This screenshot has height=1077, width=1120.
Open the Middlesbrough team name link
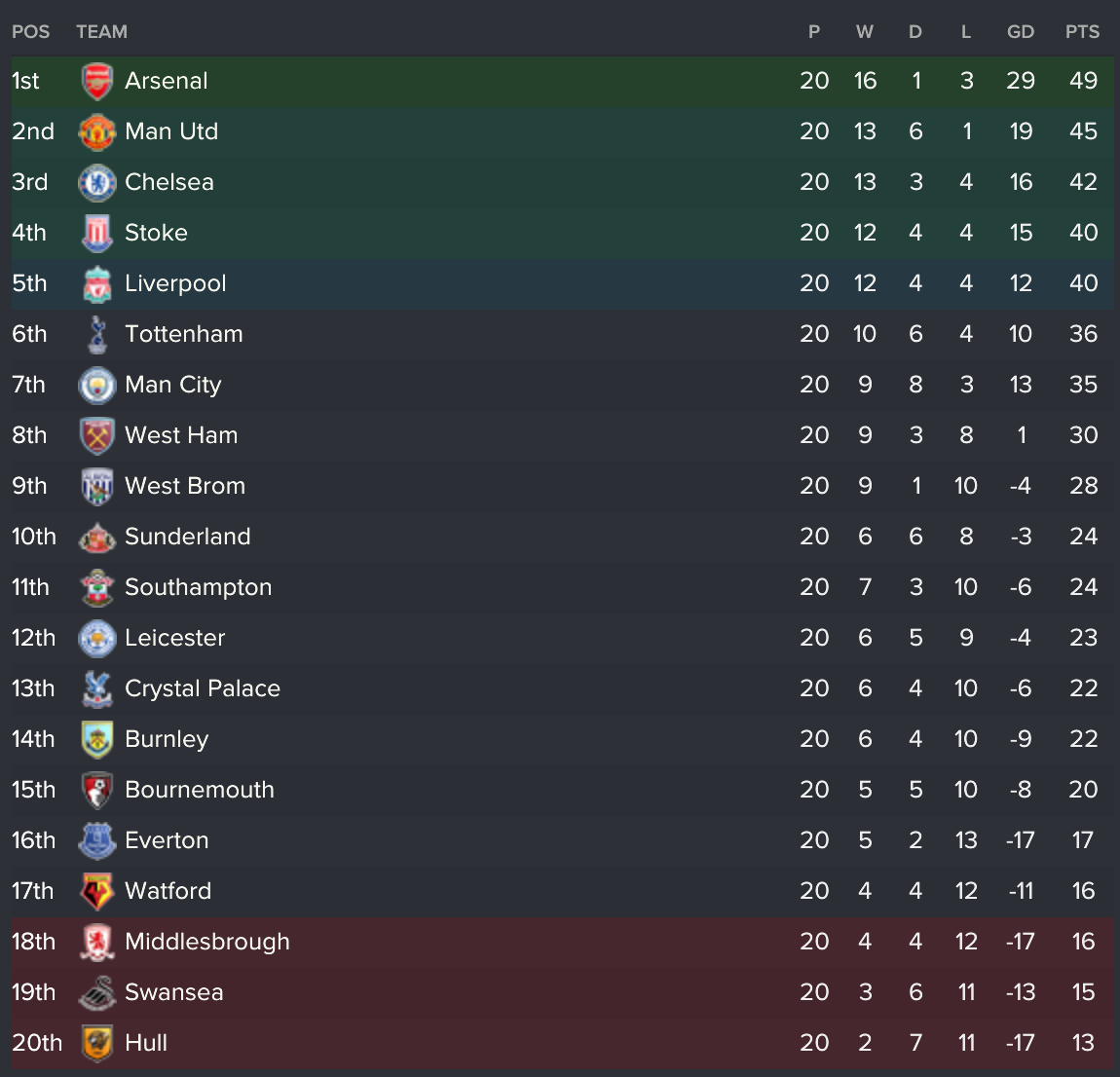click(206, 942)
